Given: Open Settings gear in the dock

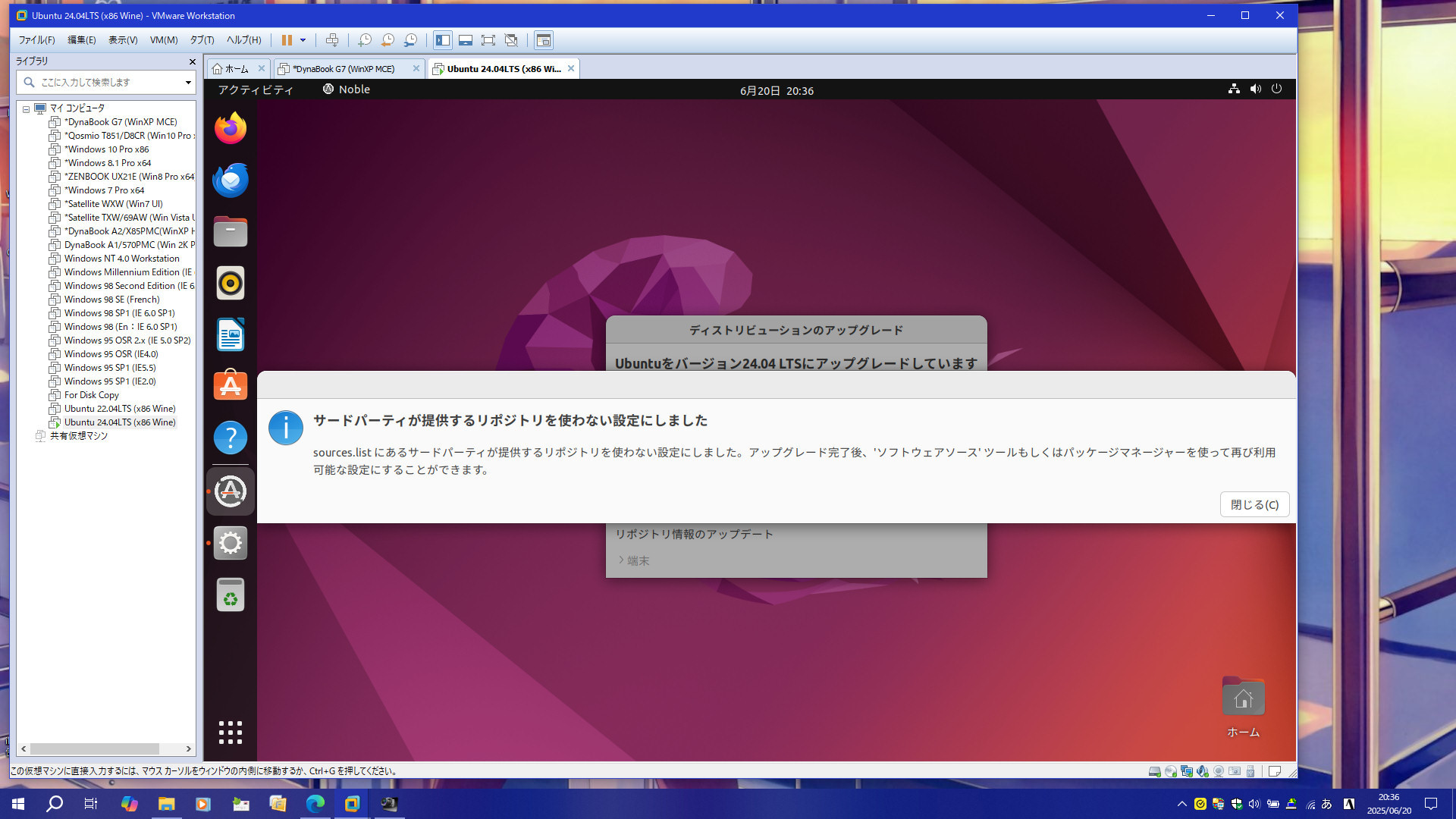Looking at the screenshot, I should pyautogui.click(x=231, y=543).
